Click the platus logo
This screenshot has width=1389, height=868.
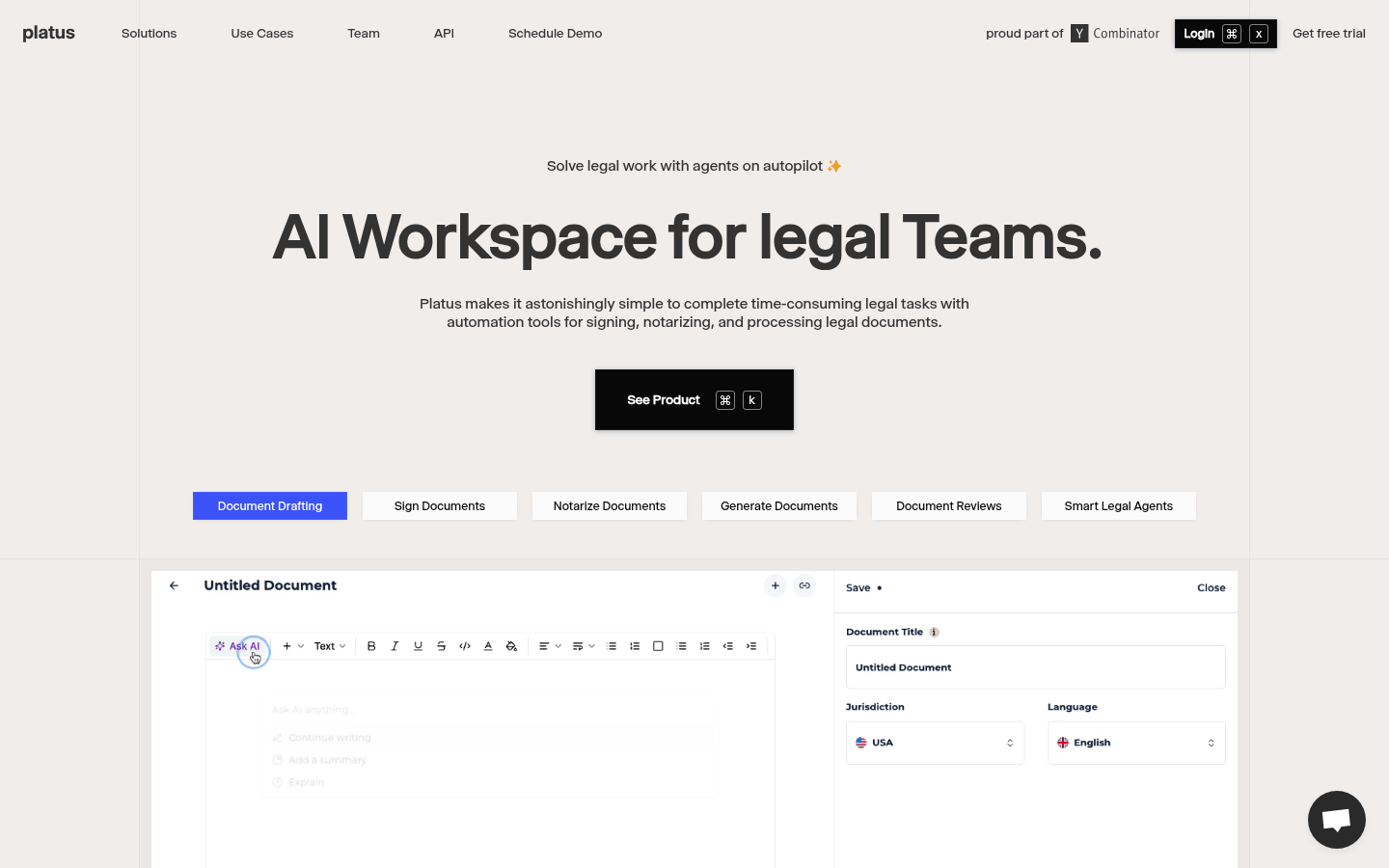49,33
